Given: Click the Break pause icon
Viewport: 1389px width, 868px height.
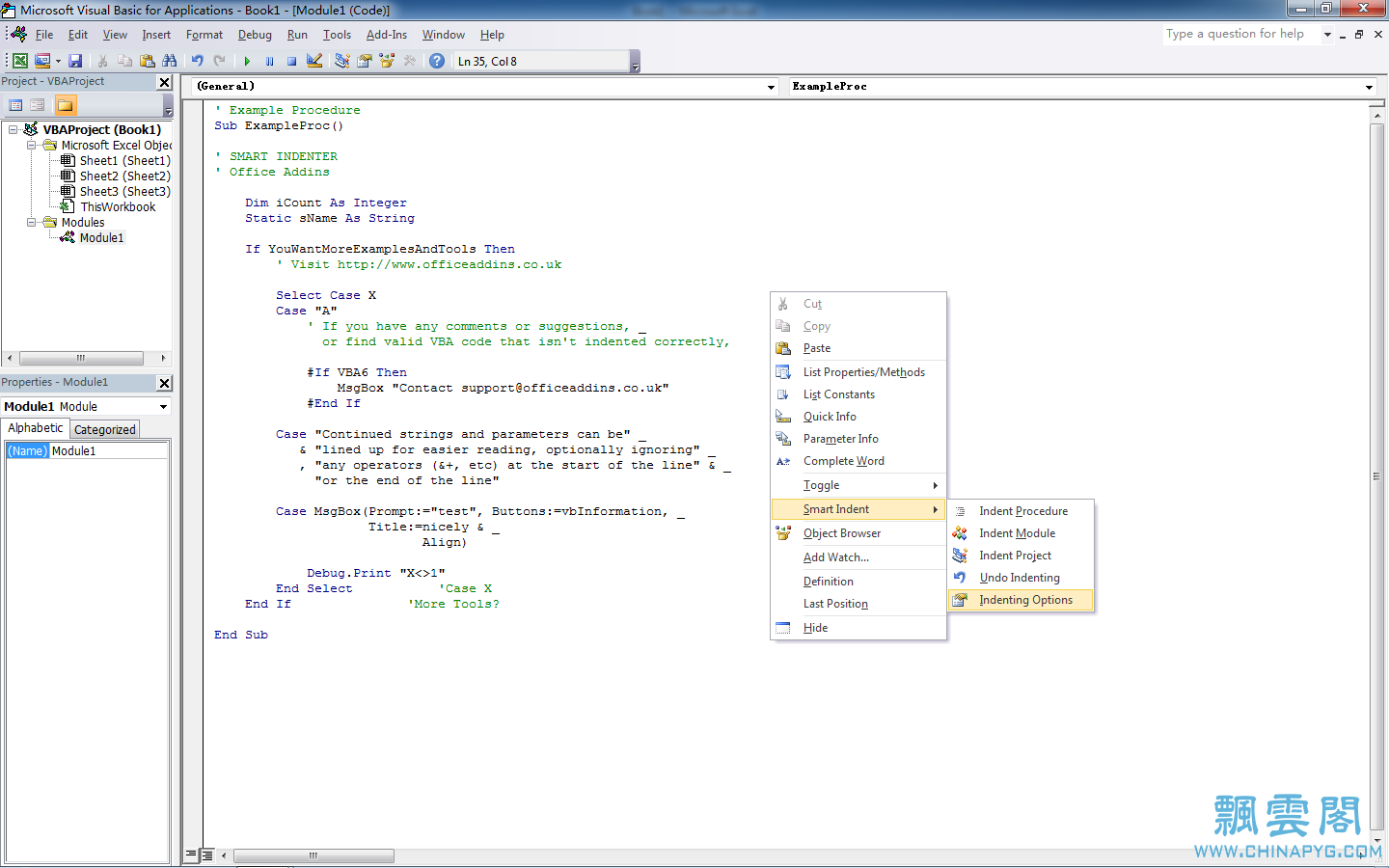Looking at the screenshot, I should pos(269,61).
